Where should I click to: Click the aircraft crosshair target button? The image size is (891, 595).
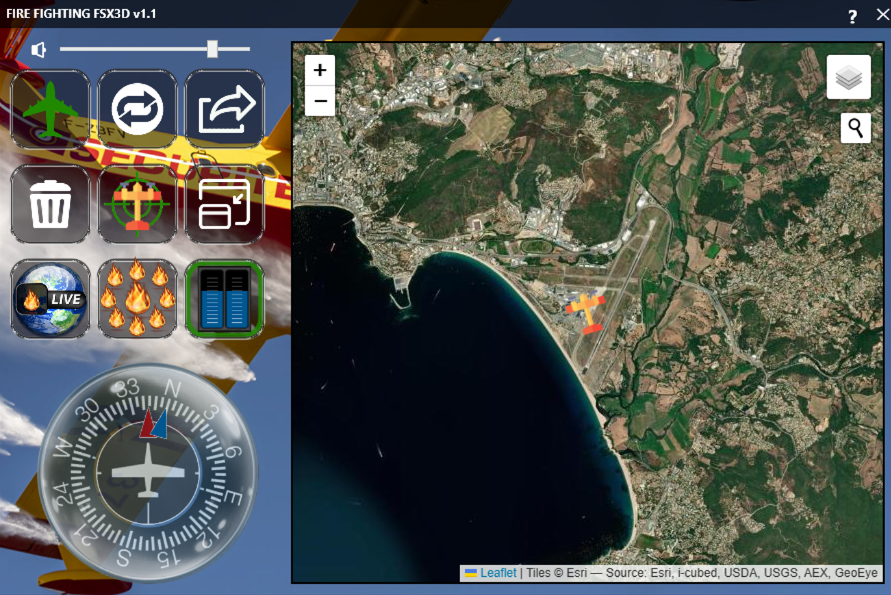click(138, 204)
